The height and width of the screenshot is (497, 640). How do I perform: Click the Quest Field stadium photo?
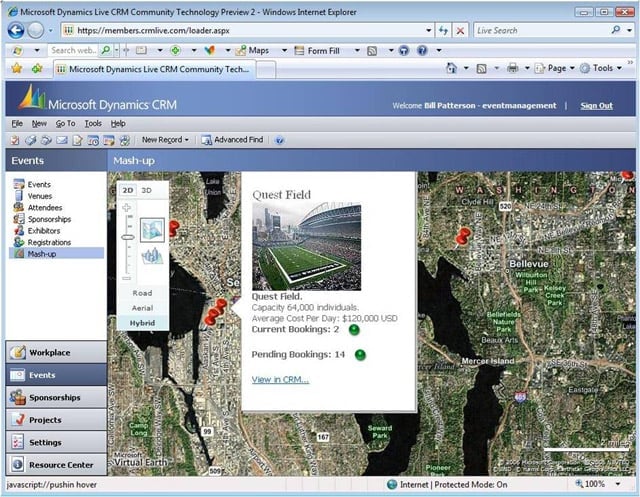click(x=307, y=246)
